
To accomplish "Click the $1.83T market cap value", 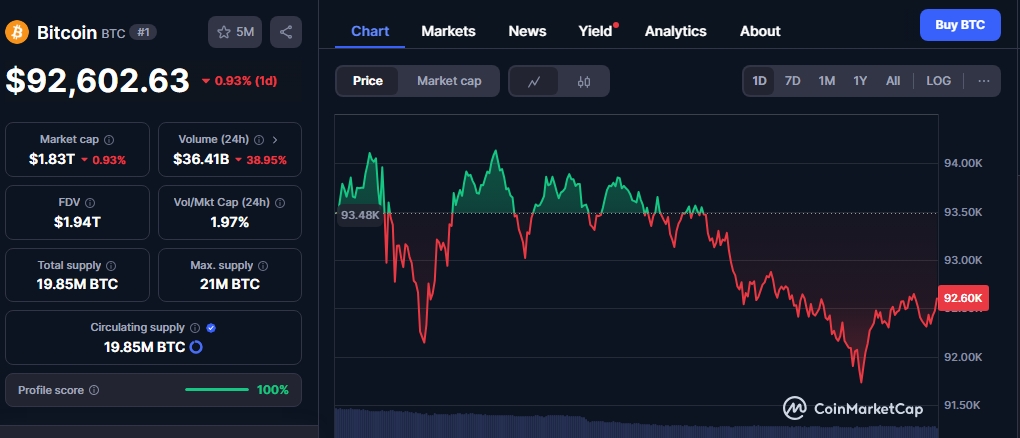I will coord(52,159).
